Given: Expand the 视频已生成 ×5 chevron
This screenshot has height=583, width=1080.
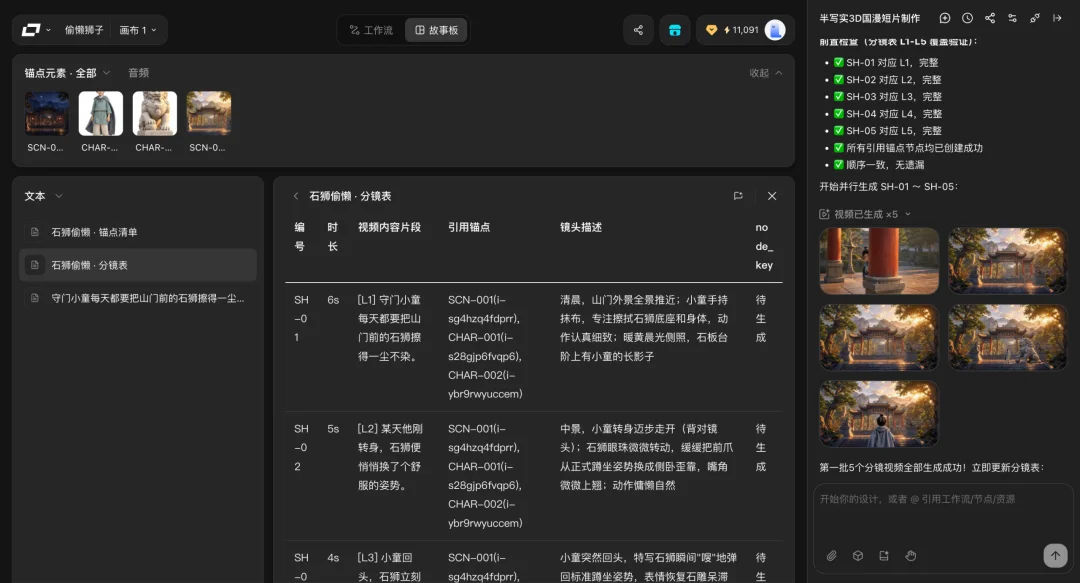Looking at the screenshot, I should (908, 214).
